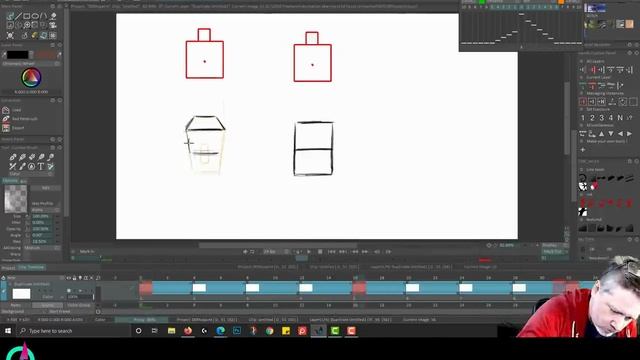Click the down arrow in Miscellaneous section
This screenshot has width=640, height=360.
(611, 133)
